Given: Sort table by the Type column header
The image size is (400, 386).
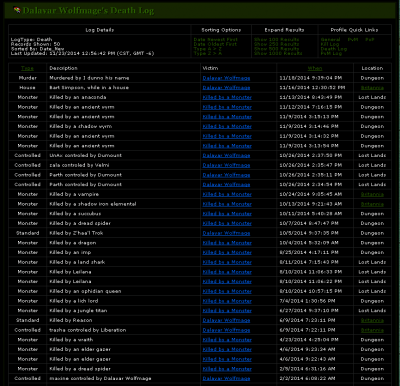Looking at the screenshot, I should point(27,68).
